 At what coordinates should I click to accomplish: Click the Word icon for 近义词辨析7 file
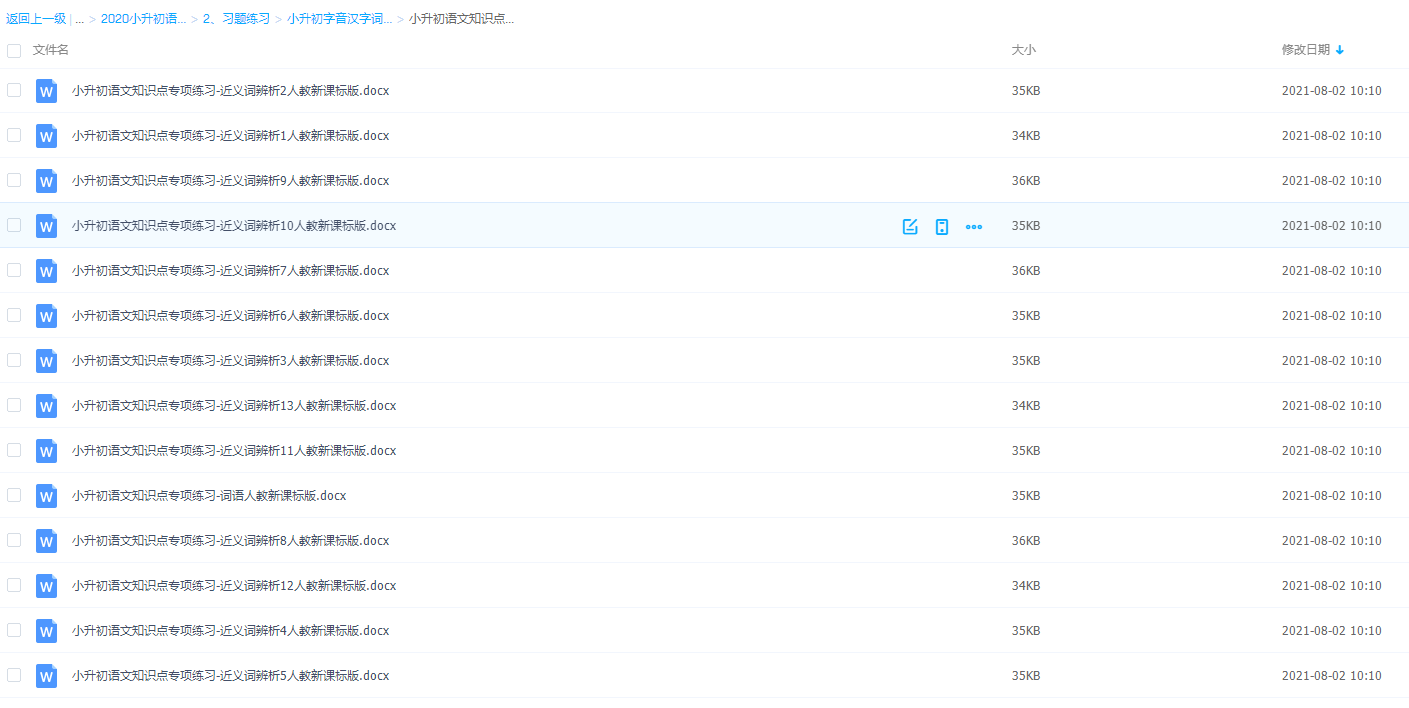tap(46, 271)
